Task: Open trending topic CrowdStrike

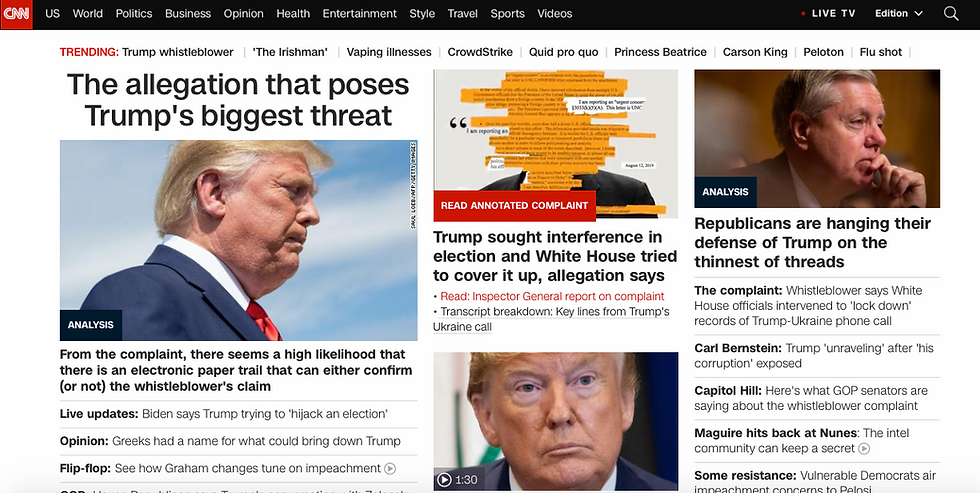Action: point(480,52)
